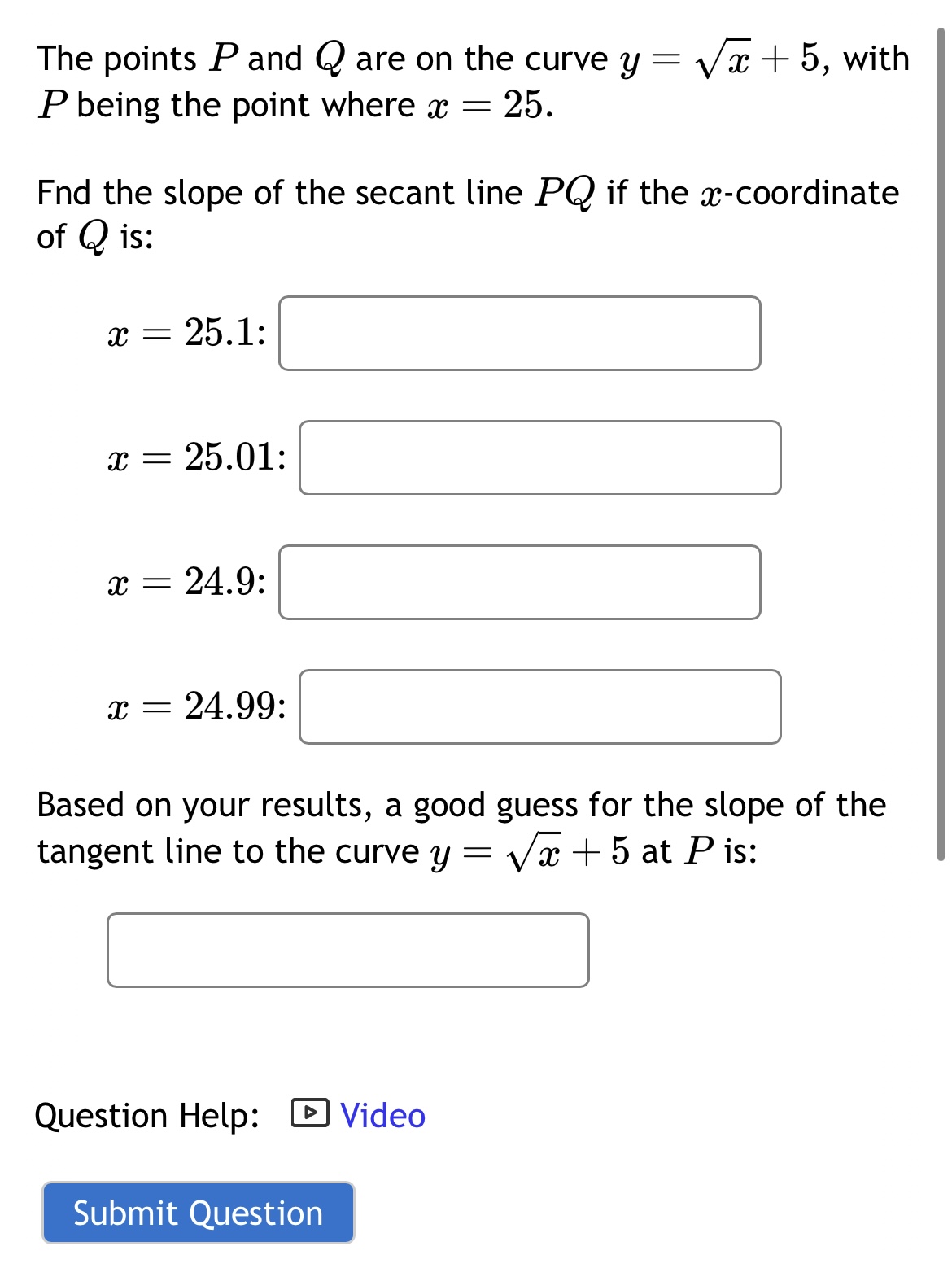Click inside the x = 24.9 entry box
The height and width of the screenshot is (1268, 952).
pyautogui.click(x=518, y=582)
